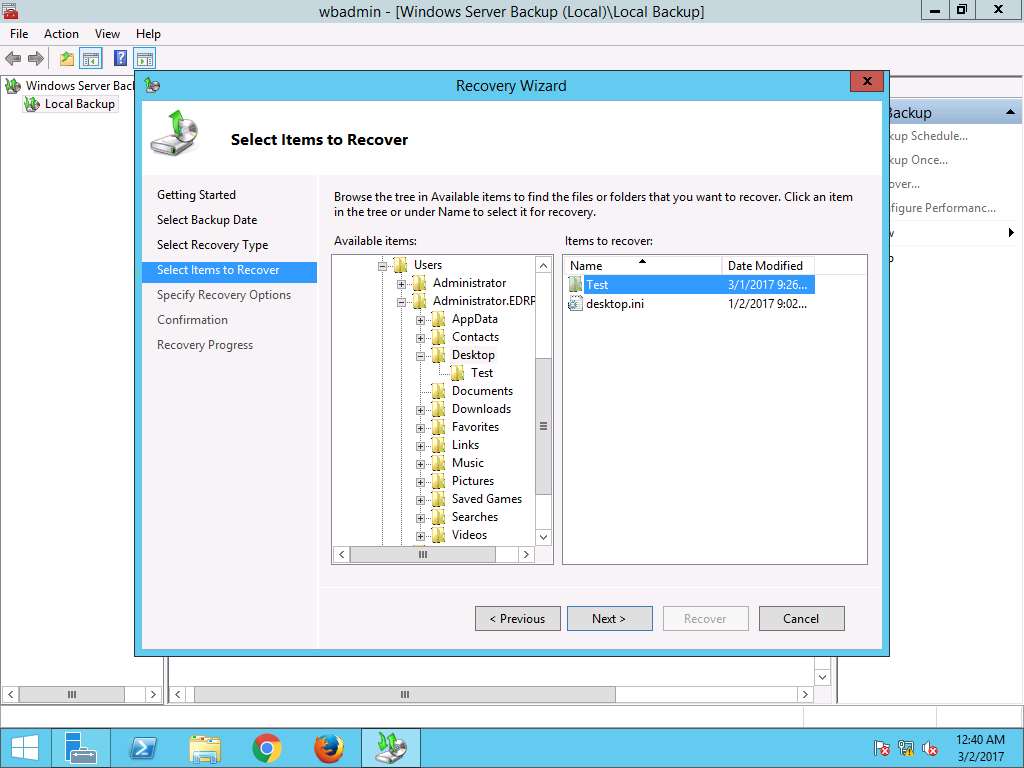
Task: Select the Videos folder in the tree
Action: point(469,534)
